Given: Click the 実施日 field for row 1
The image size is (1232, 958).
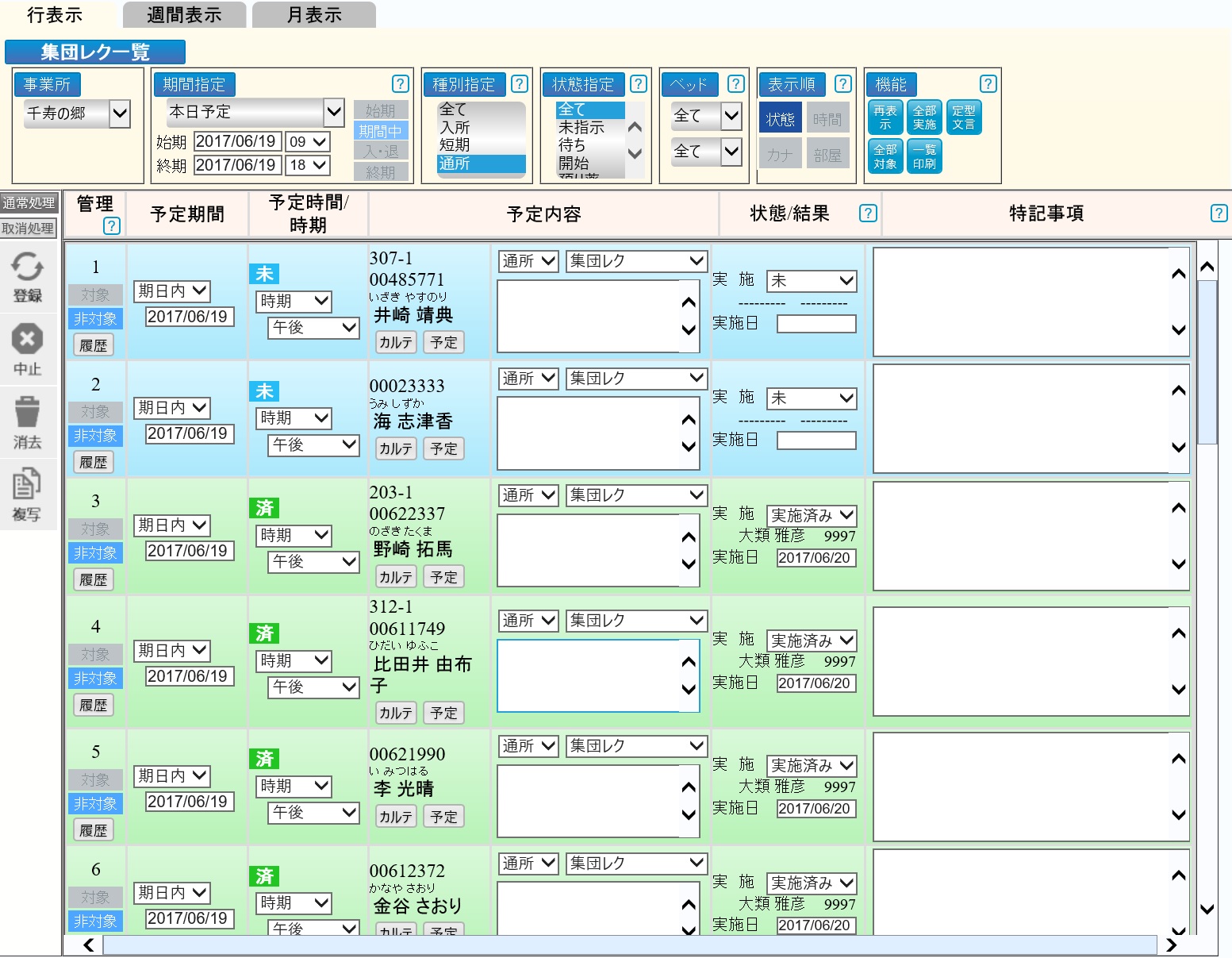Looking at the screenshot, I should 816,324.
